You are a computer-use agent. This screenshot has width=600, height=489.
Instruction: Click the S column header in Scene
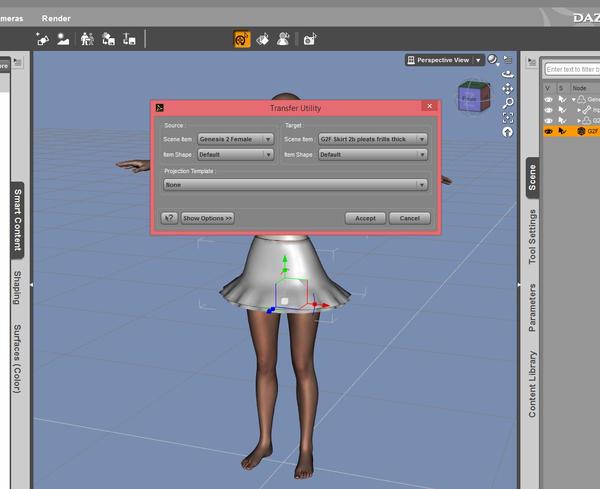(562, 88)
